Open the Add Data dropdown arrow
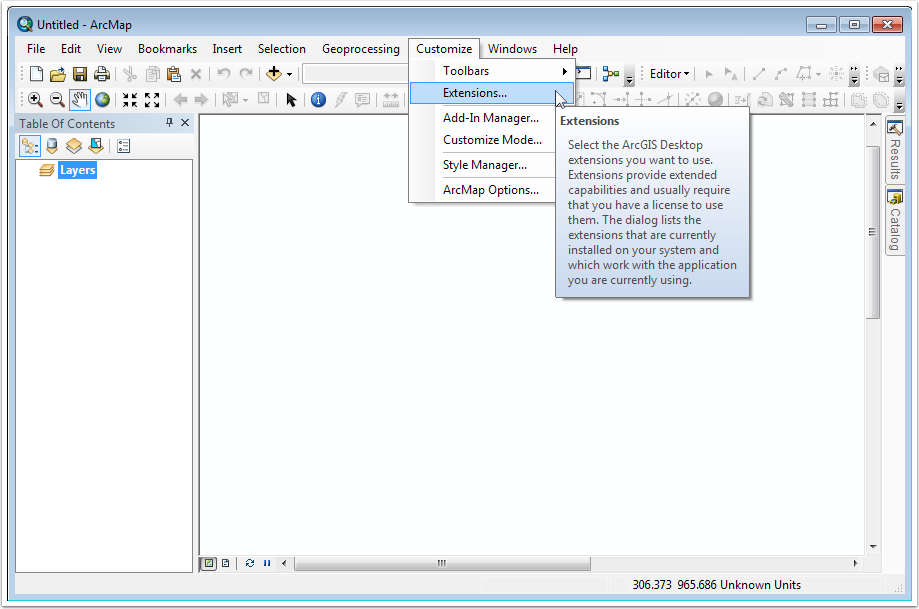 289,74
